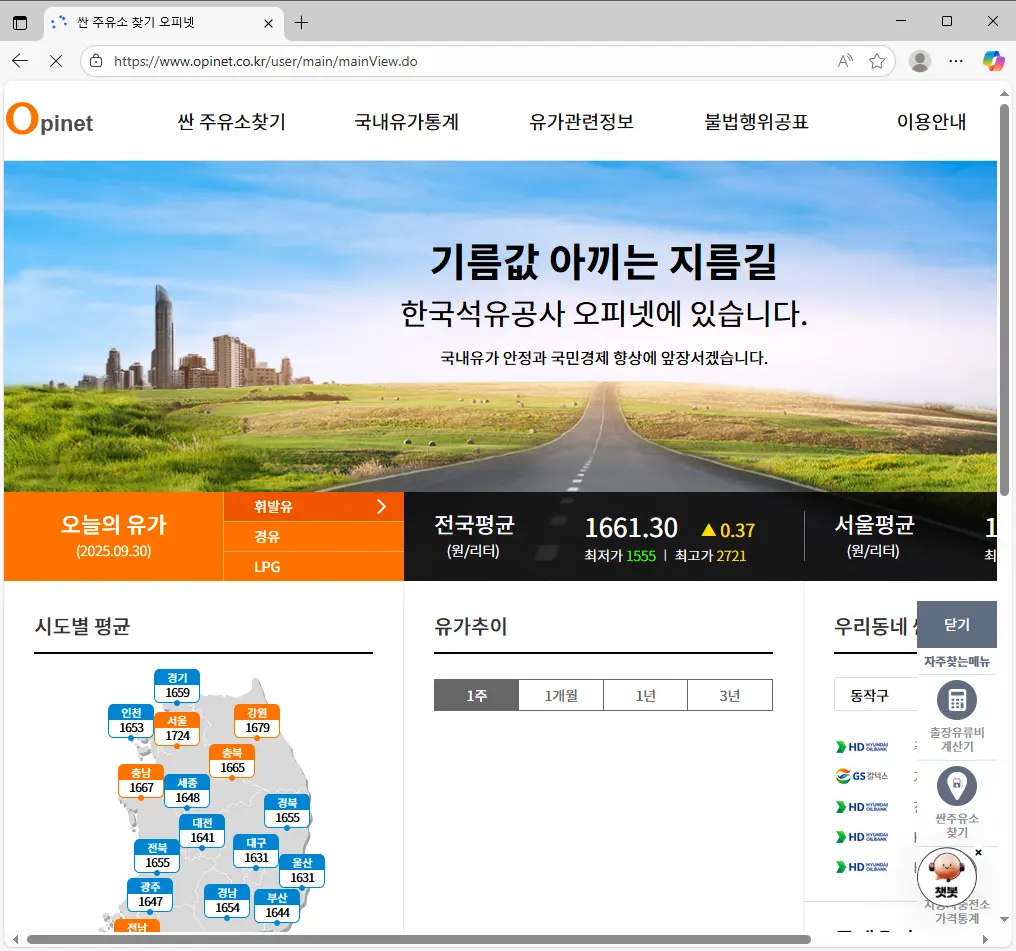Switch price trend period to 1개월
Screen dimensions: 1016x951
click(561, 695)
